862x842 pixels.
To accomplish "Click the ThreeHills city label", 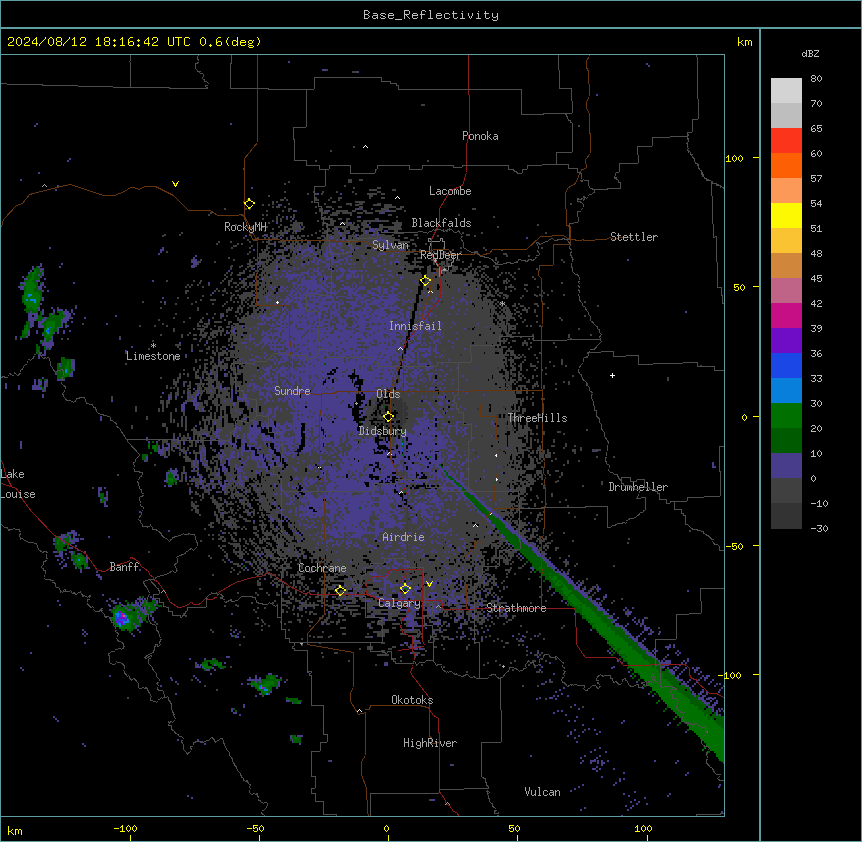I will click(537, 418).
